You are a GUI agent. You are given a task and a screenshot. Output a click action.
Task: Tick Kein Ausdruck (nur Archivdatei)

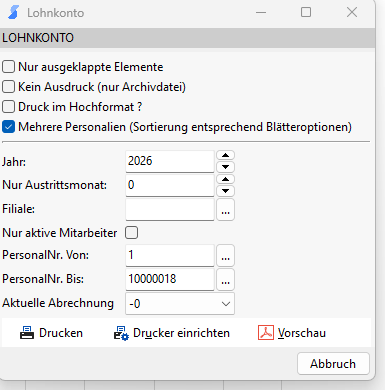tap(9, 87)
